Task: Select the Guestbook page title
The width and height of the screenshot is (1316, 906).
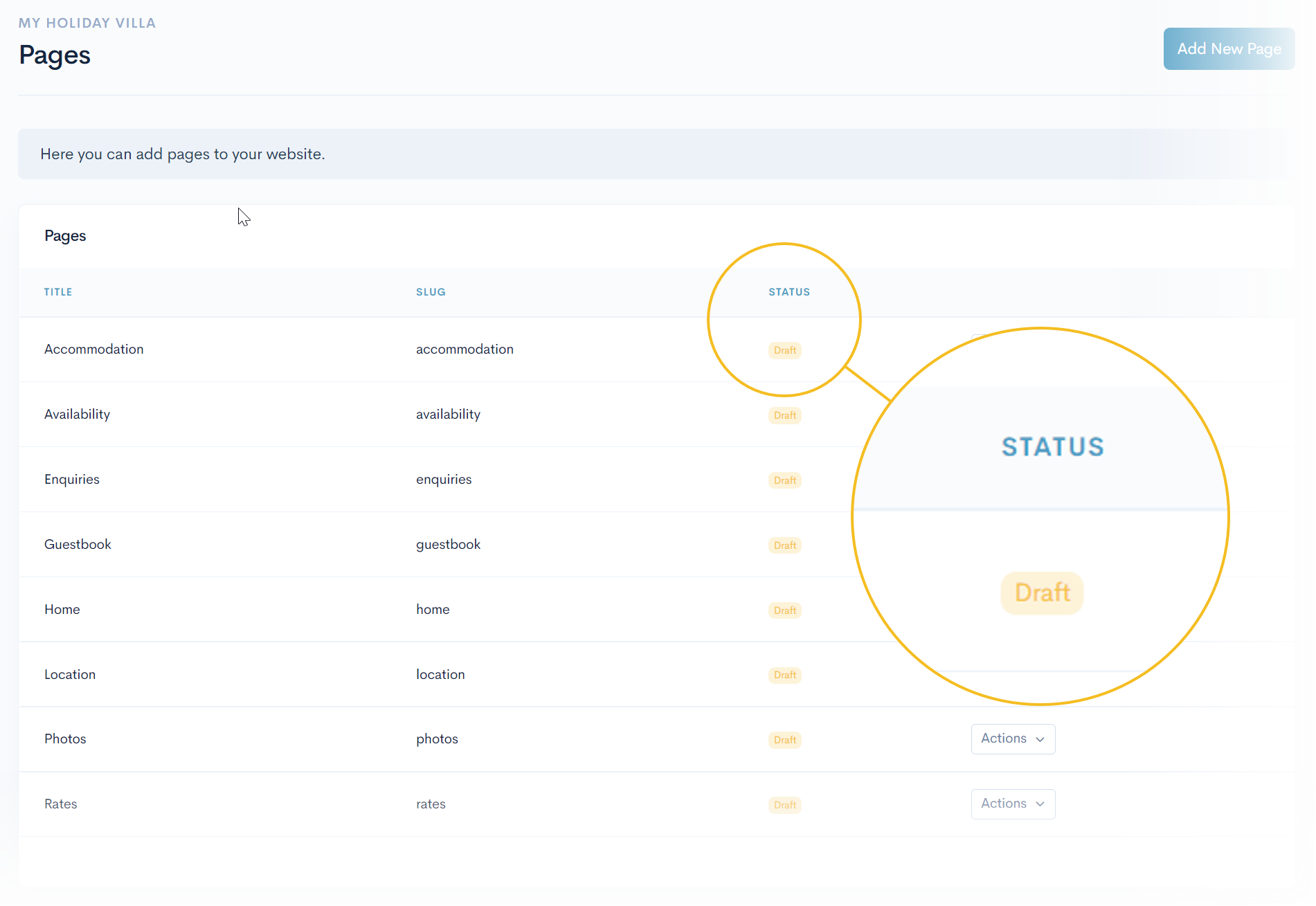Action: click(78, 544)
